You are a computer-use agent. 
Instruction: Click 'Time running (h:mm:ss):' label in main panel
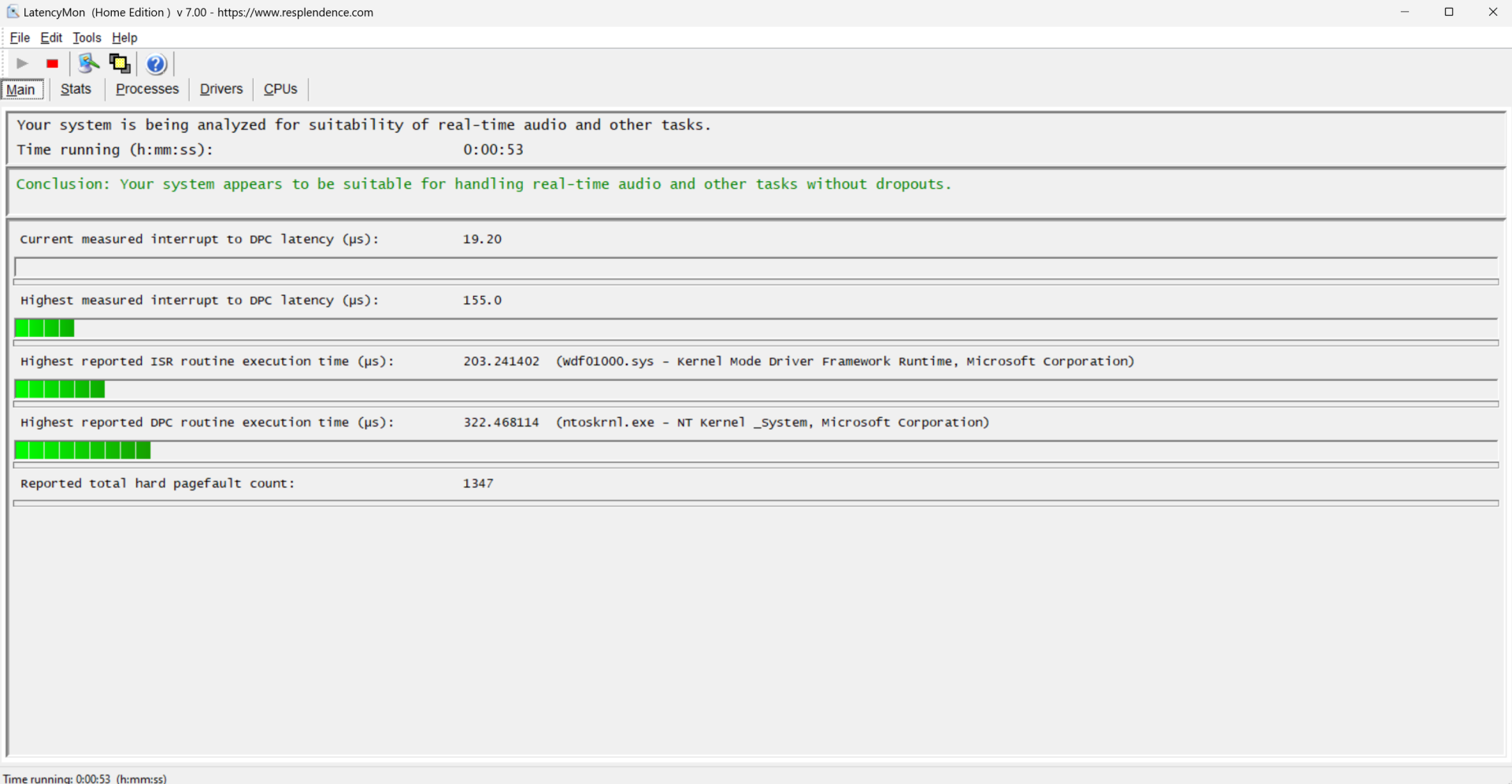coord(115,150)
